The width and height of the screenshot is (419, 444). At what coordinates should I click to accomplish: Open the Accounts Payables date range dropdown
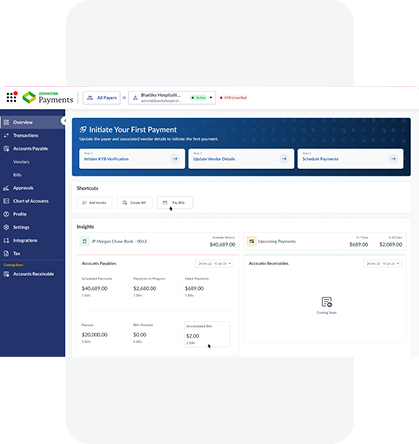[214, 264]
